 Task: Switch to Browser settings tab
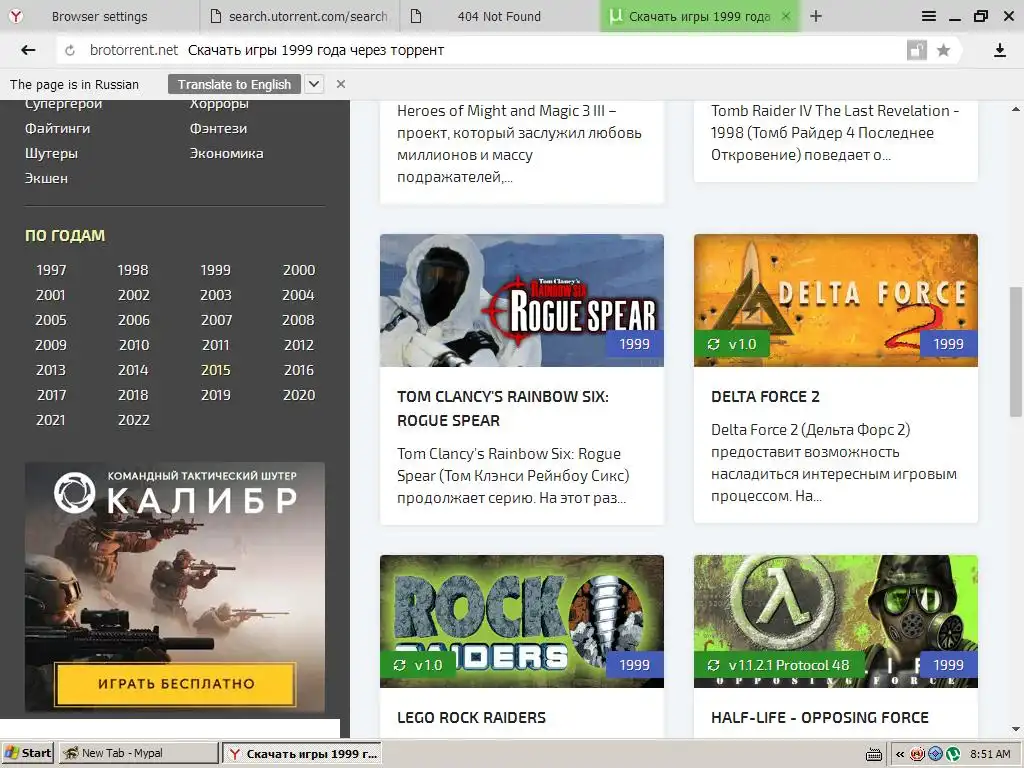coord(99,16)
